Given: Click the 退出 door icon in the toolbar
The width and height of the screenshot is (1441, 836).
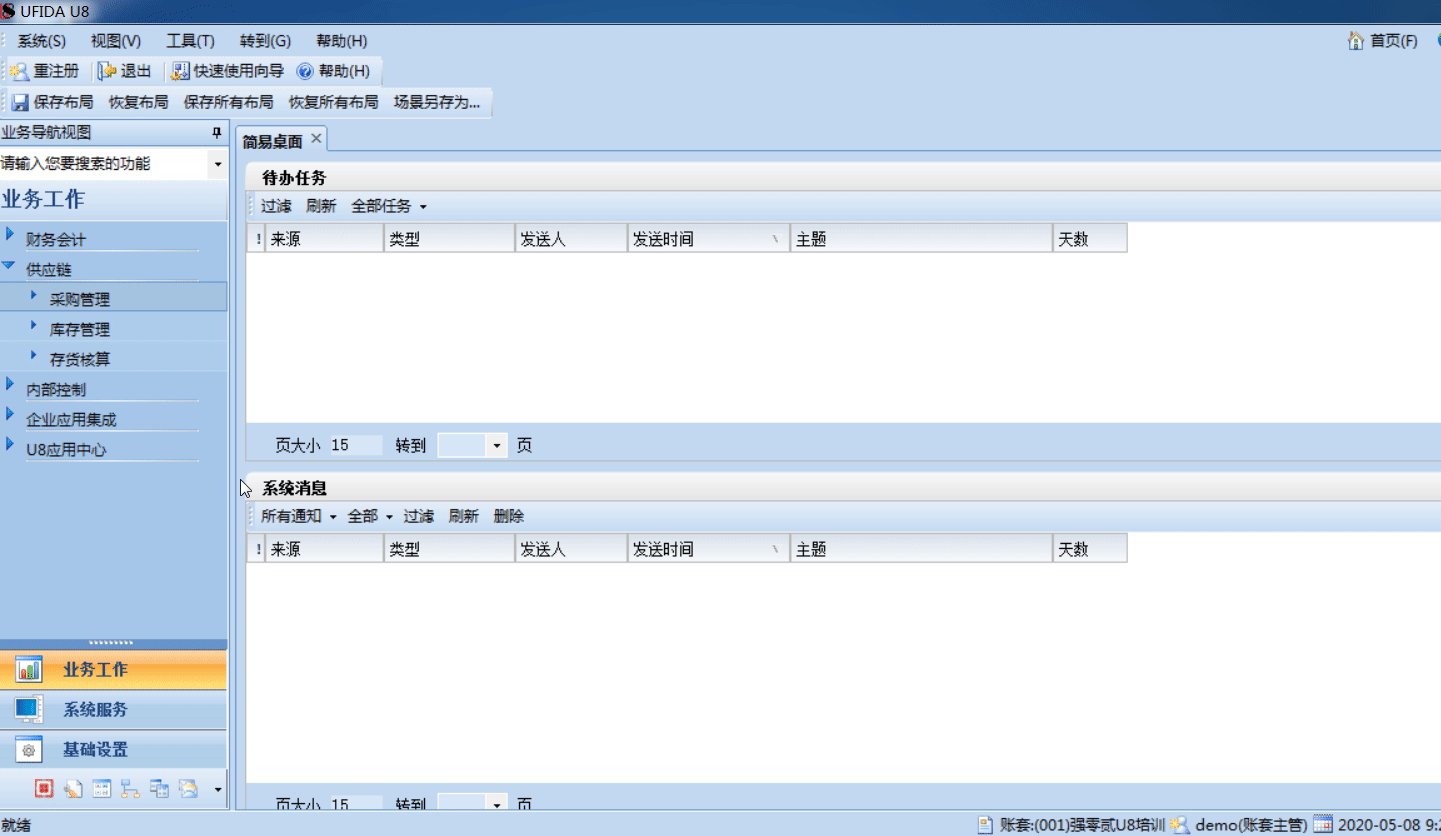Looking at the screenshot, I should [107, 71].
